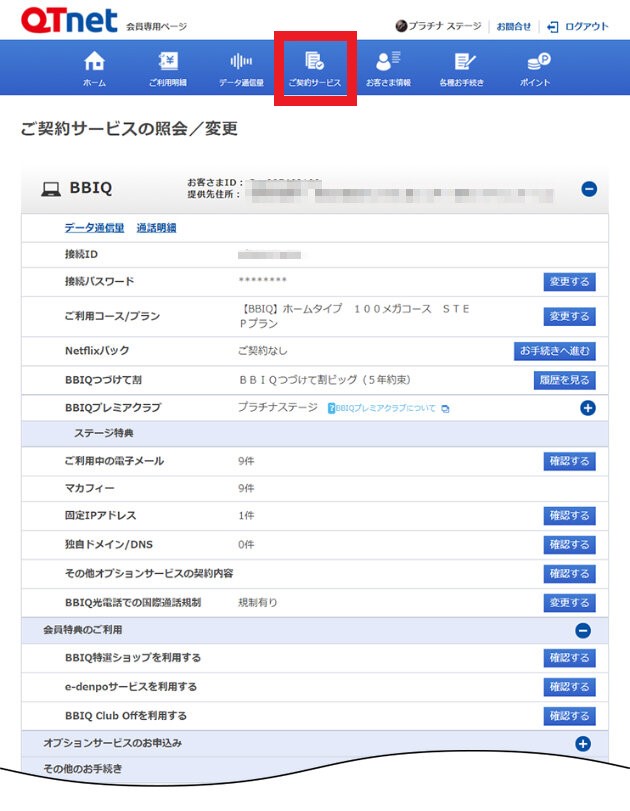Click the 接続ID row label
Image resolution: width=630 pixels, height=811 pixels.
coord(81,254)
